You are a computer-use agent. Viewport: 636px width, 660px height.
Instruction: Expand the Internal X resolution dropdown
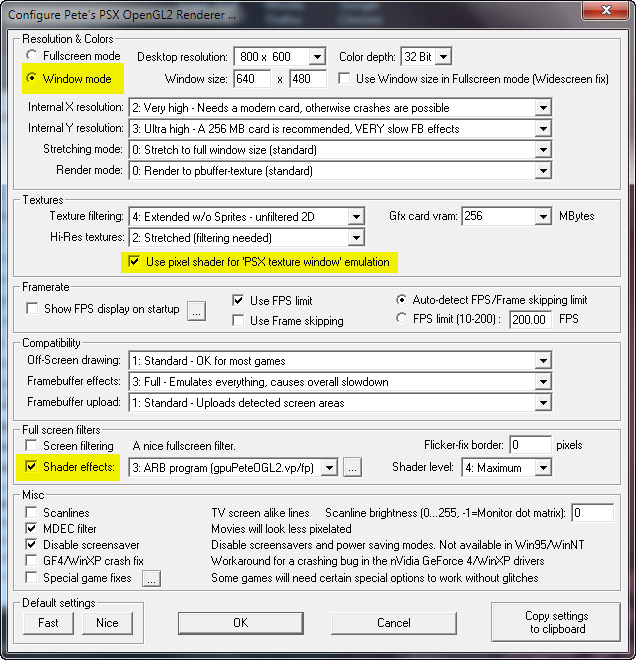(x=340, y=108)
